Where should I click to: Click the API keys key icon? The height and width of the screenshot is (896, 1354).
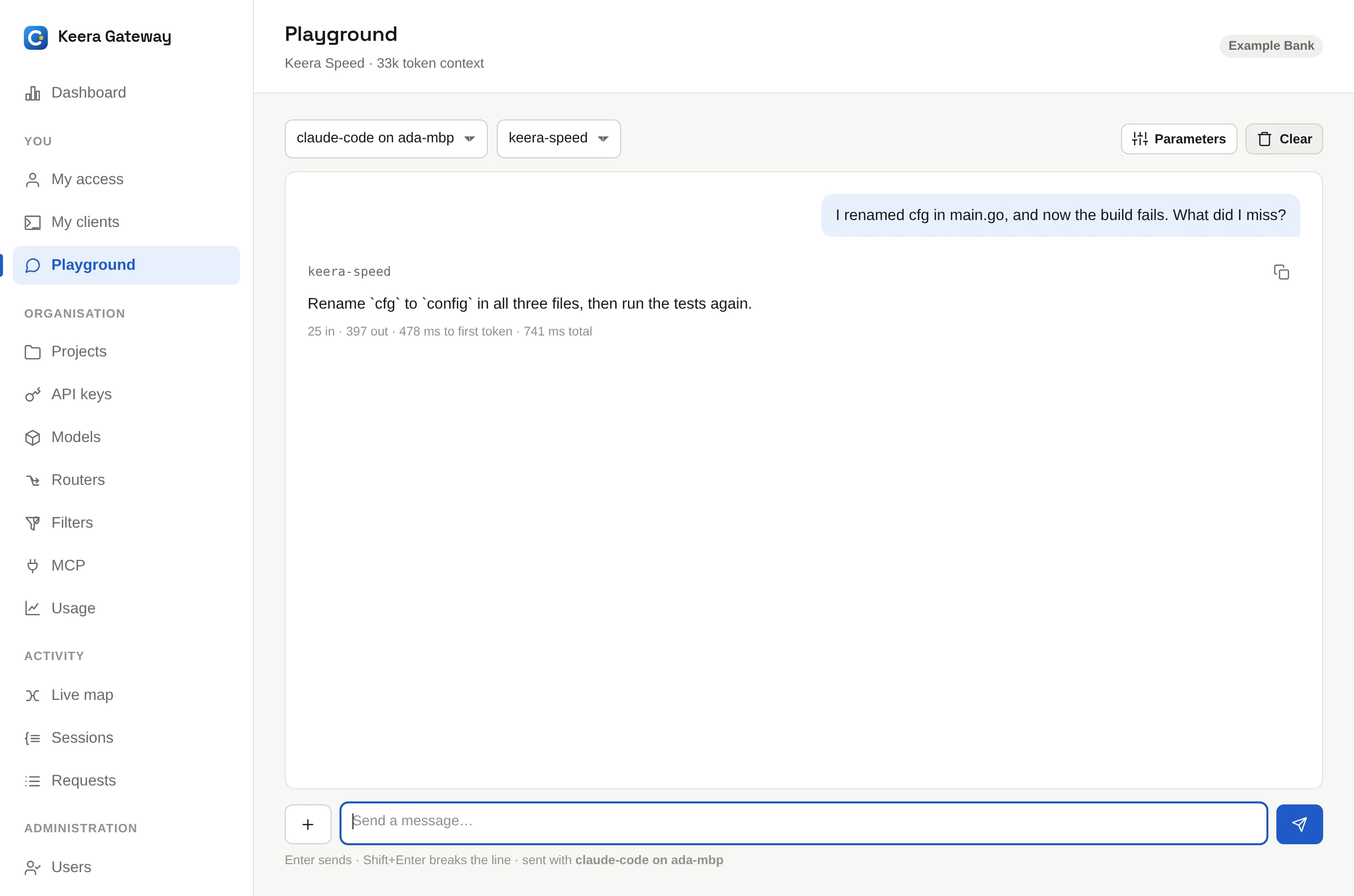tap(32, 395)
